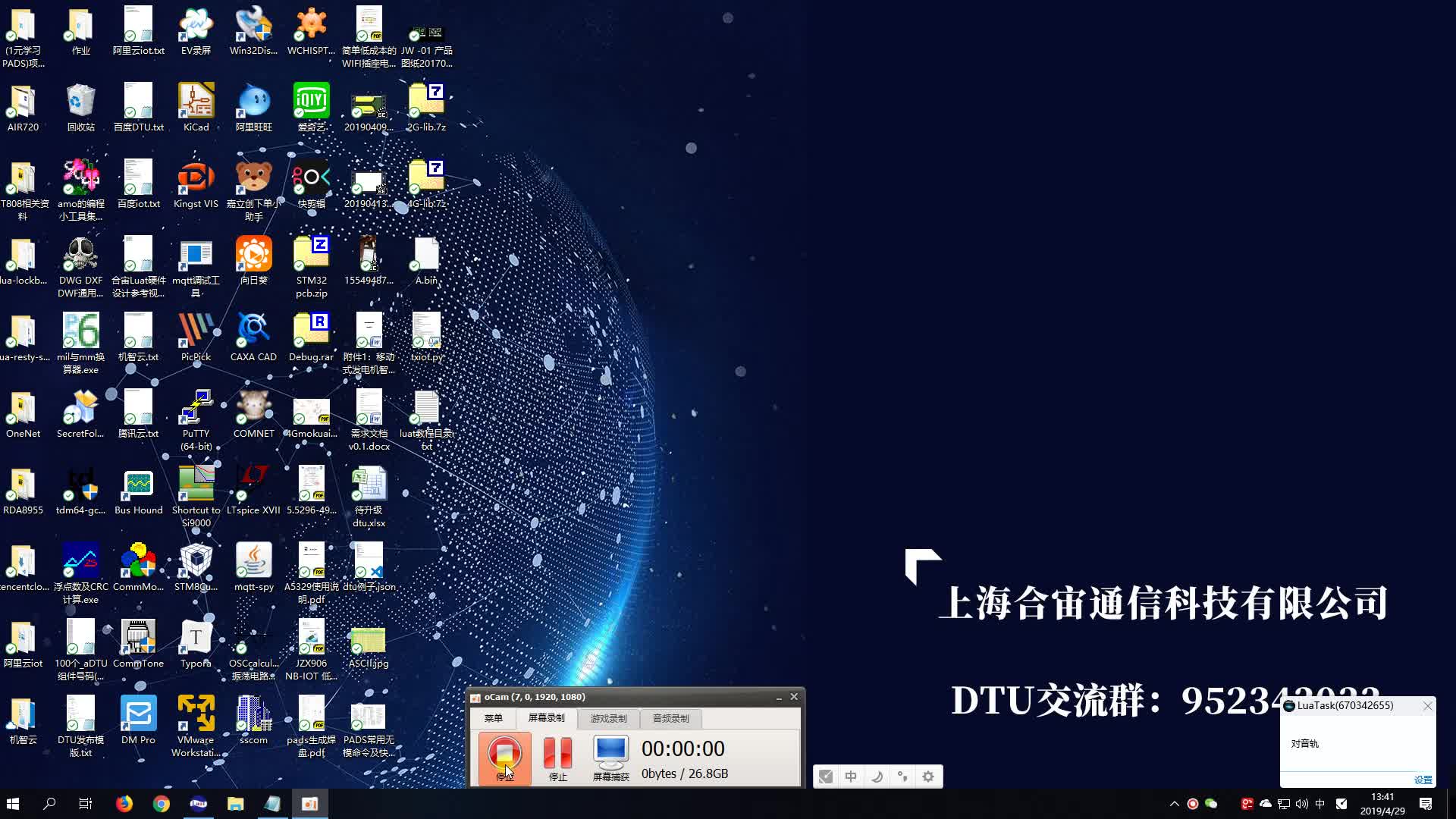Viewport: 1456px width, 819px height.
Task: Open taskbar search
Action: (x=49, y=804)
